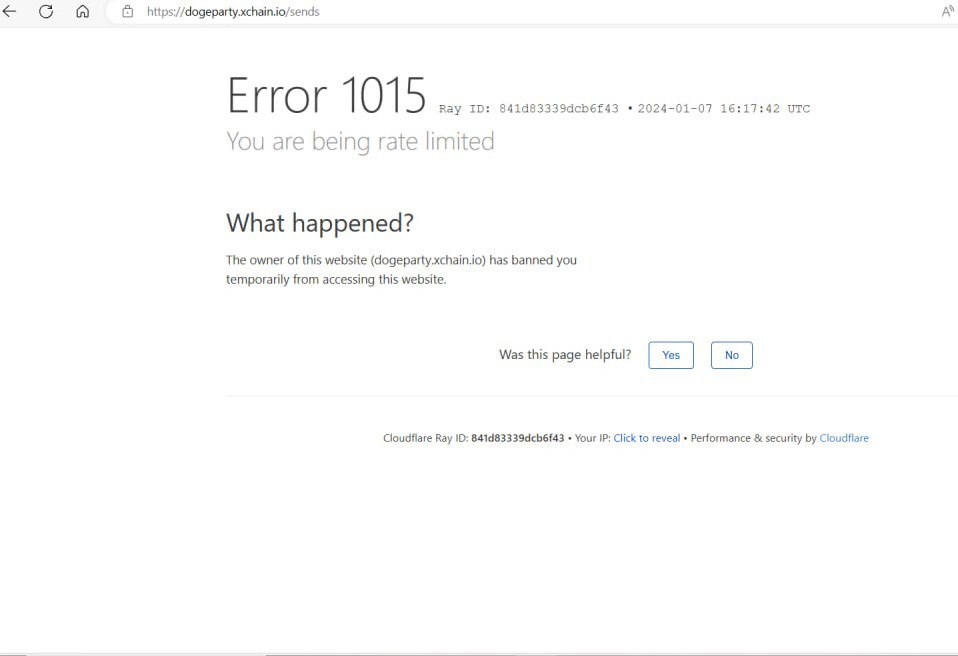Click the 'Error 1015' heading

coord(326,95)
